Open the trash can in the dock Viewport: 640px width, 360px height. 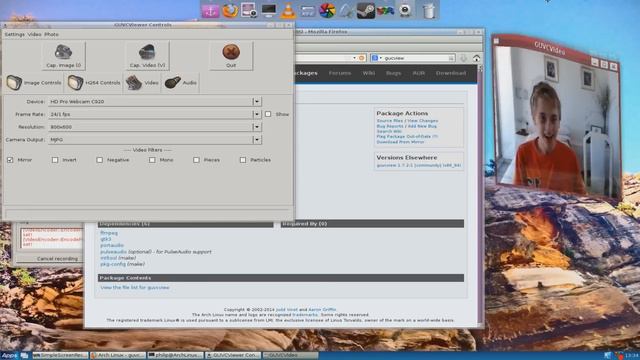429,10
